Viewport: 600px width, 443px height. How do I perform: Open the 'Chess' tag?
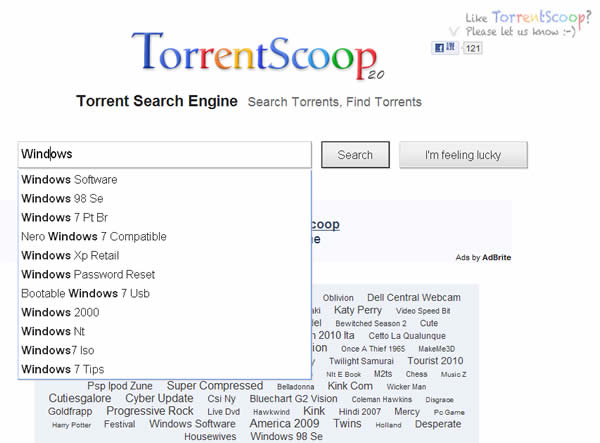pyautogui.click(x=416, y=374)
